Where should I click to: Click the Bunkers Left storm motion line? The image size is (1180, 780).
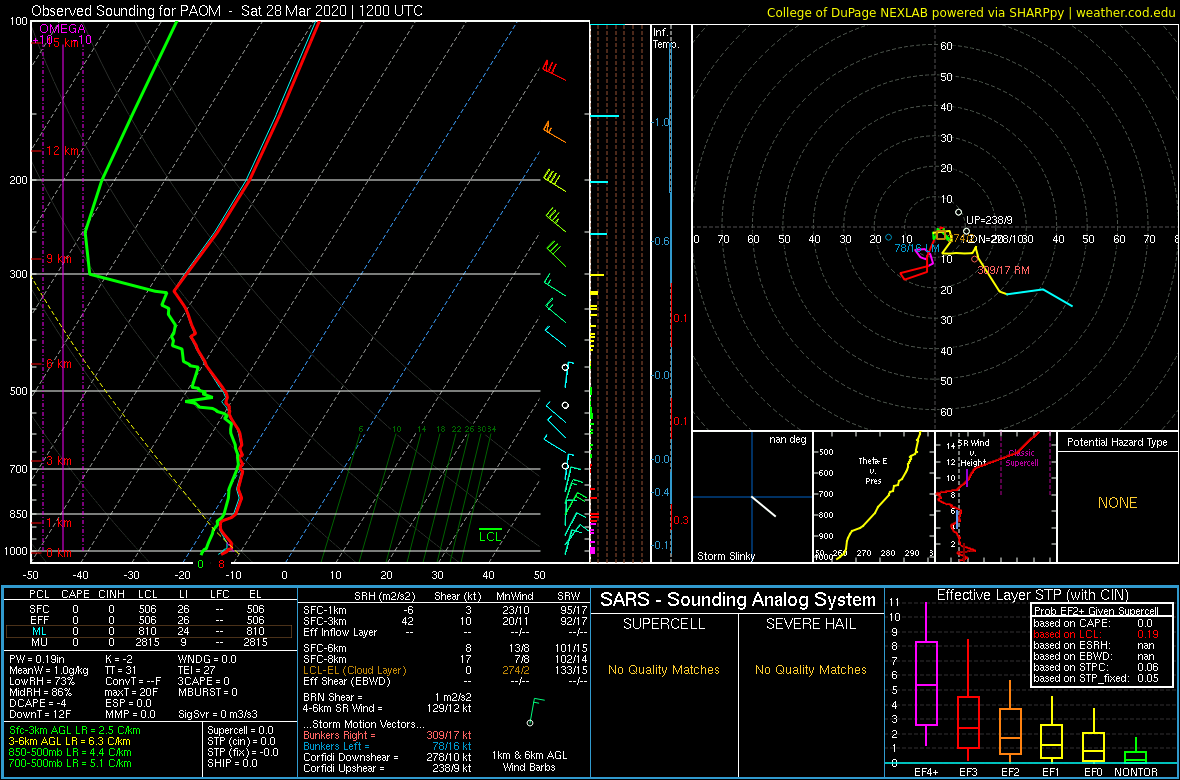(387, 745)
